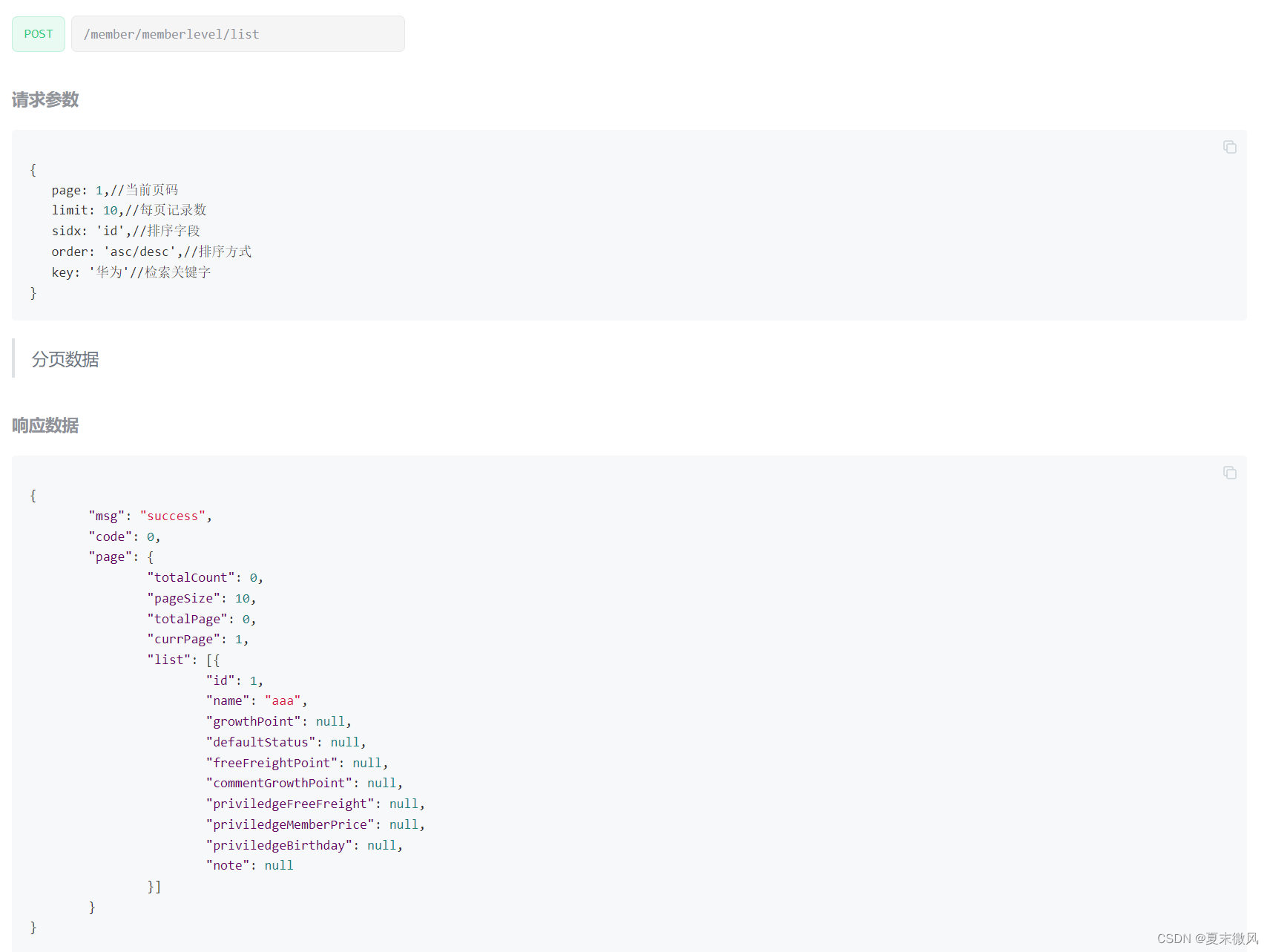Click the "priviledgeBirthday": null line
Screen dimensions: 1270x952
pos(305,845)
